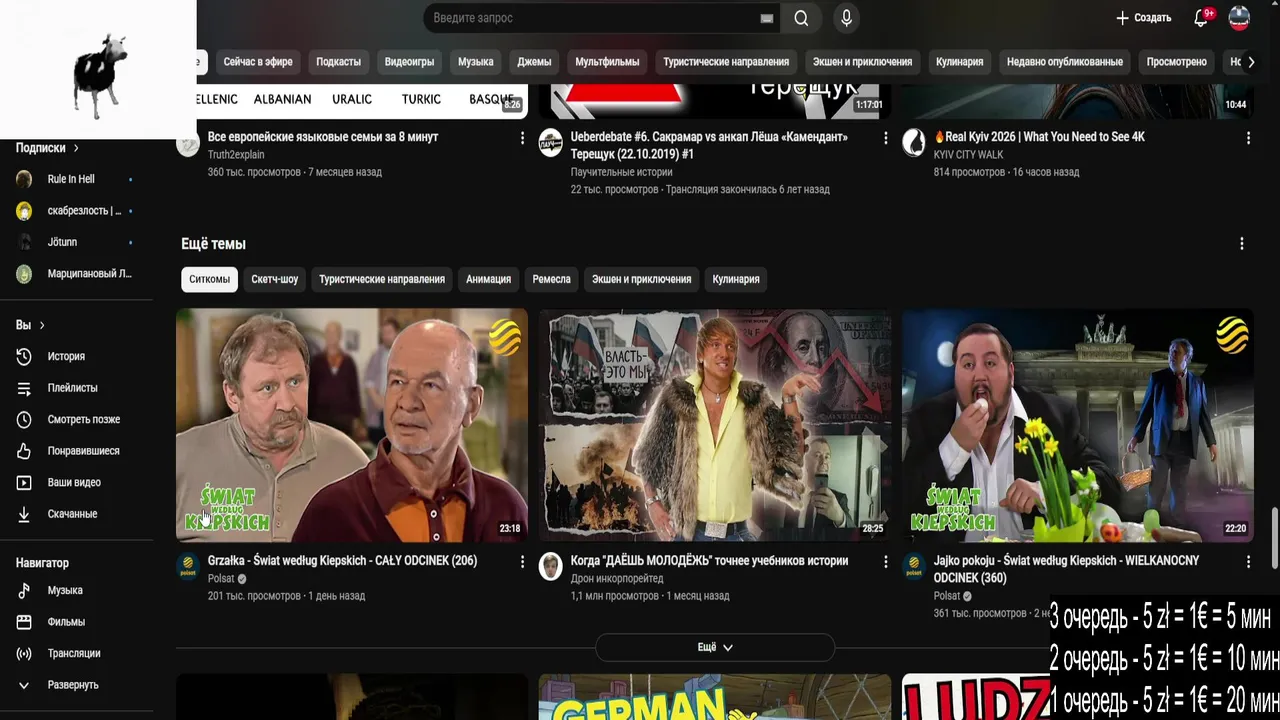This screenshot has height=720, width=1280.
Task: Select Сейчас в эфире chip
Action: [258, 62]
